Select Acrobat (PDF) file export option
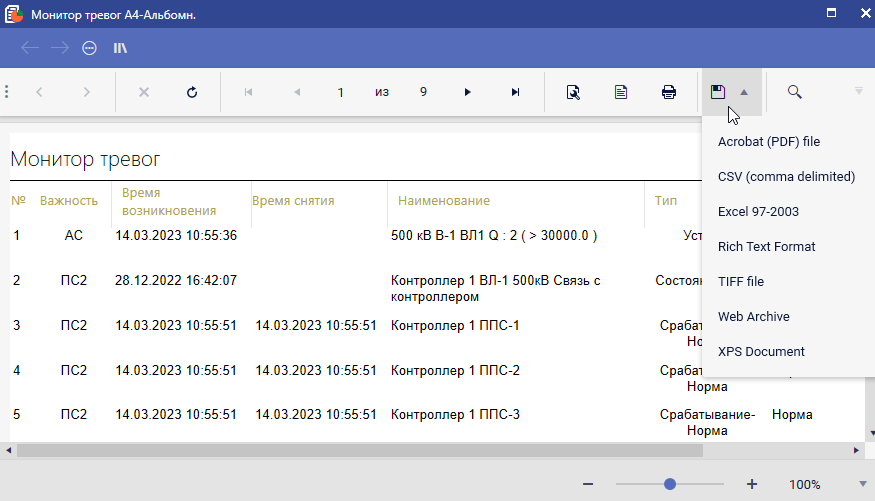Image resolution: width=875 pixels, height=501 pixels. pyautogui.click(x=768, y=142)
